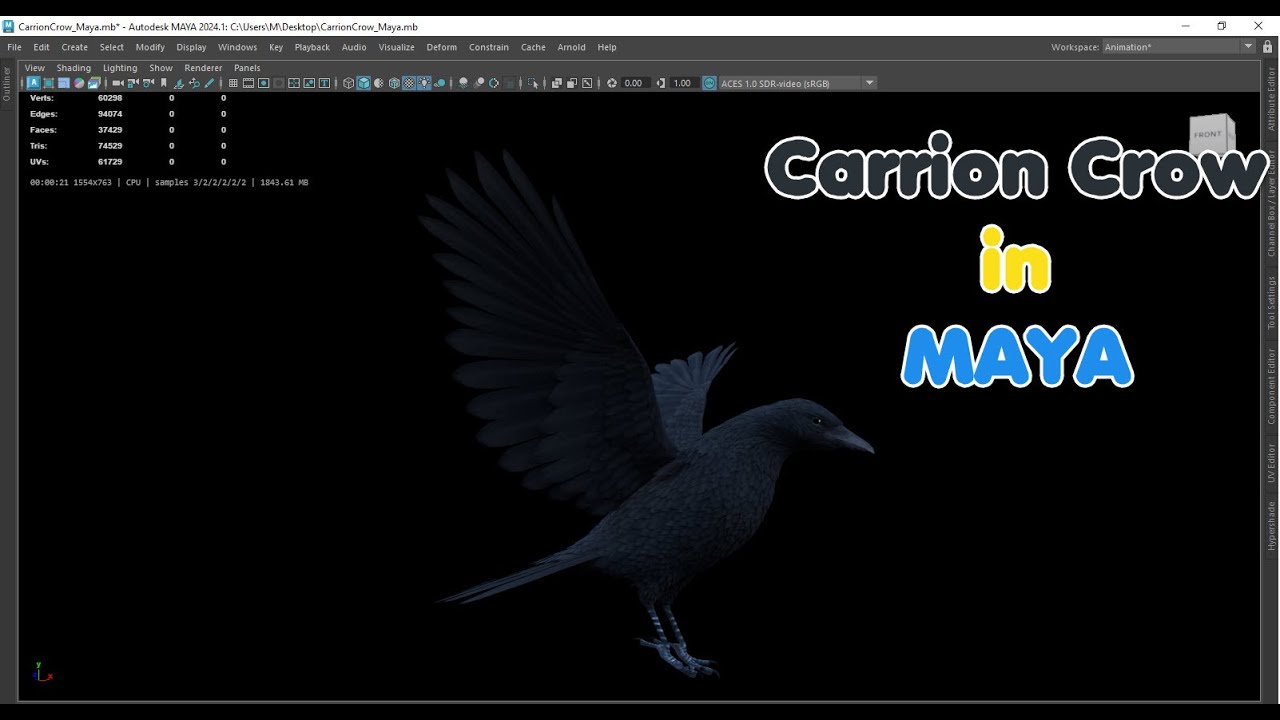
Task: Open the Arnold menu
Action: 572,47
